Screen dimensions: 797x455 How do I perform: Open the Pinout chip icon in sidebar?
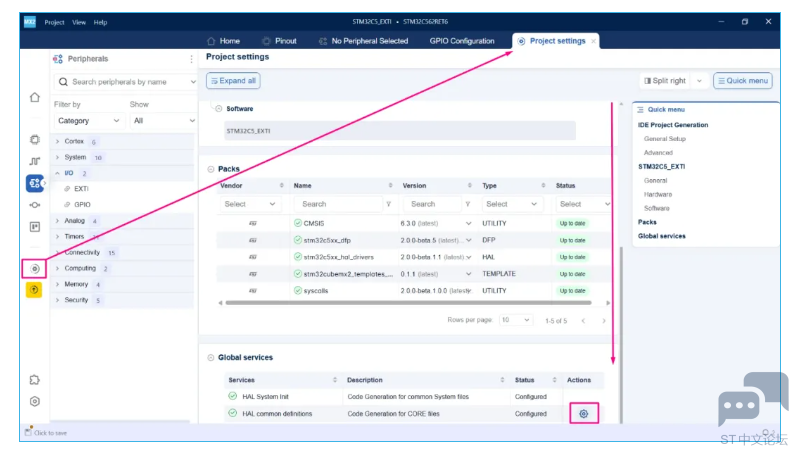click(x=35, y=139)
